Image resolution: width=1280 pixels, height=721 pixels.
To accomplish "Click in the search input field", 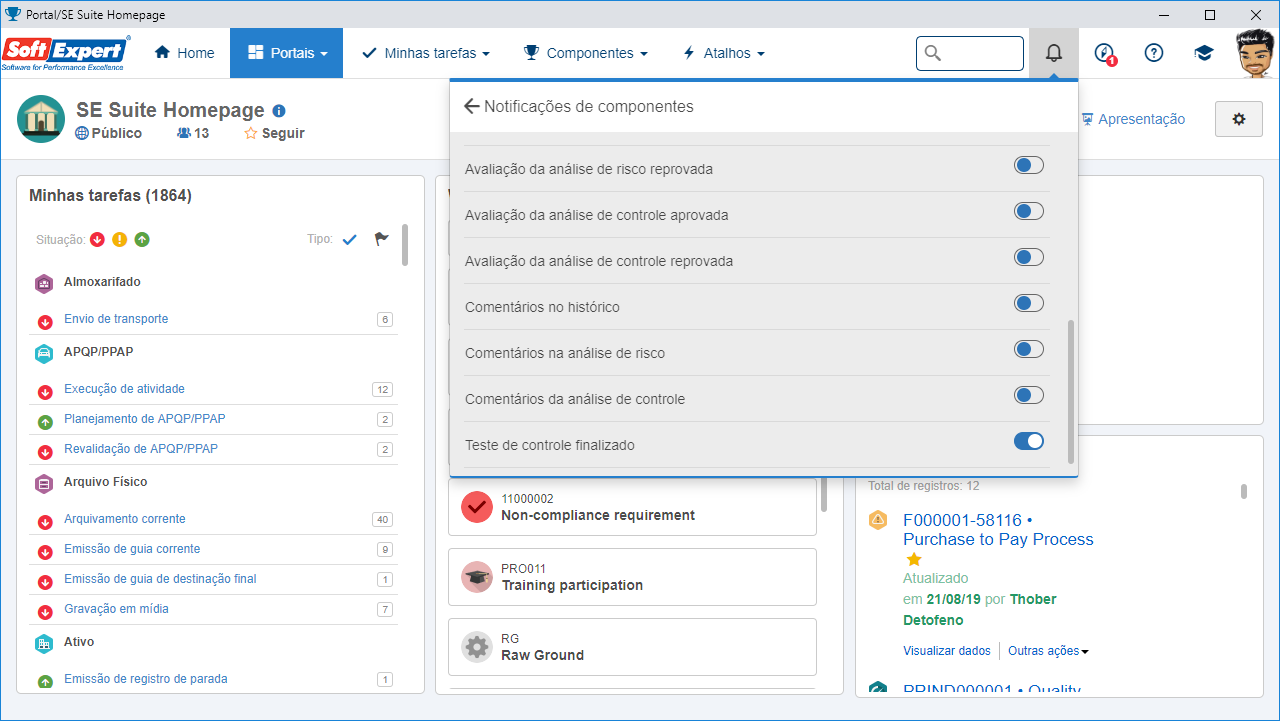I will pos(970,53).
